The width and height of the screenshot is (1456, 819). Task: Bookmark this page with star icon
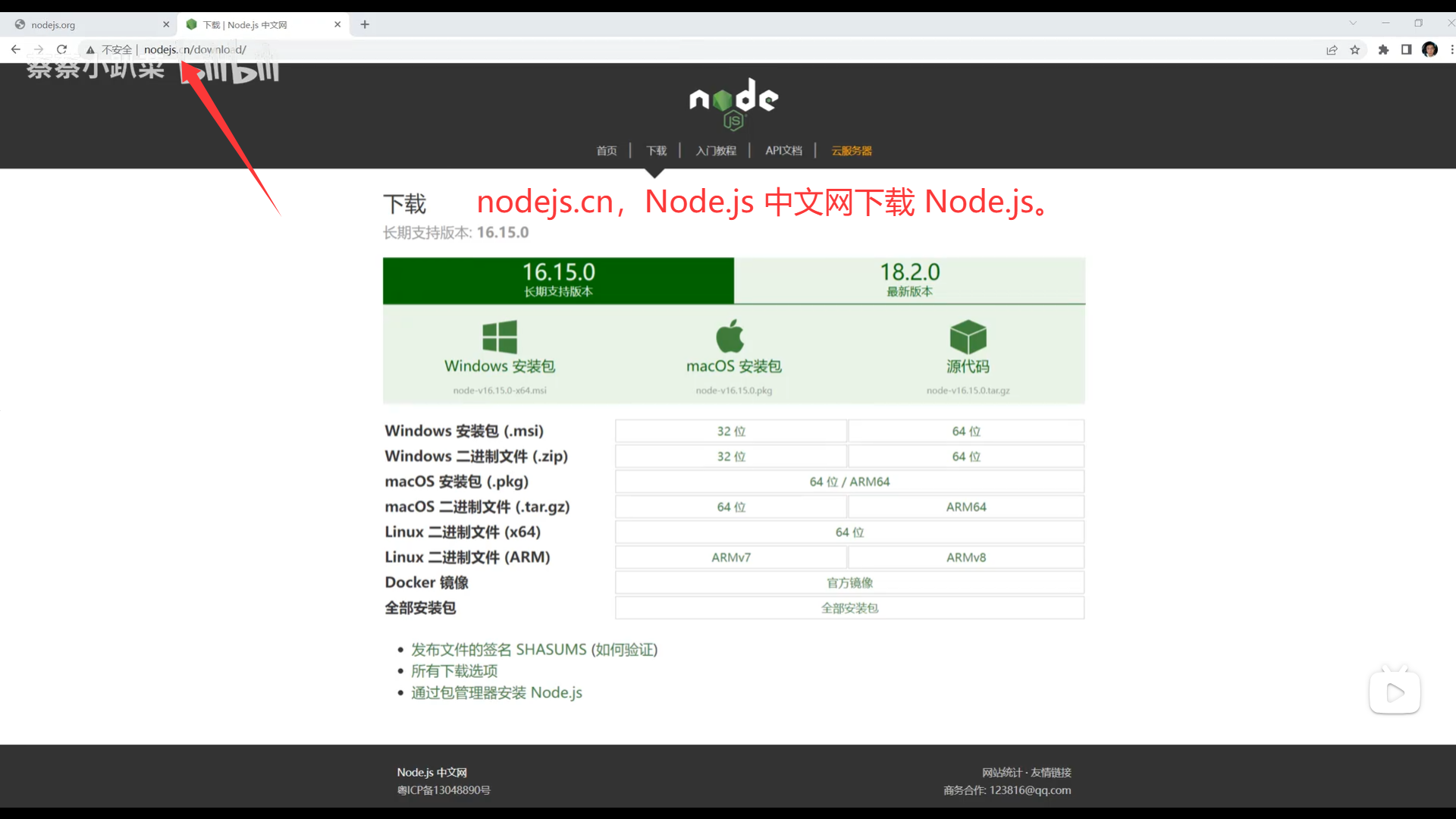[x=1355, y=50]
